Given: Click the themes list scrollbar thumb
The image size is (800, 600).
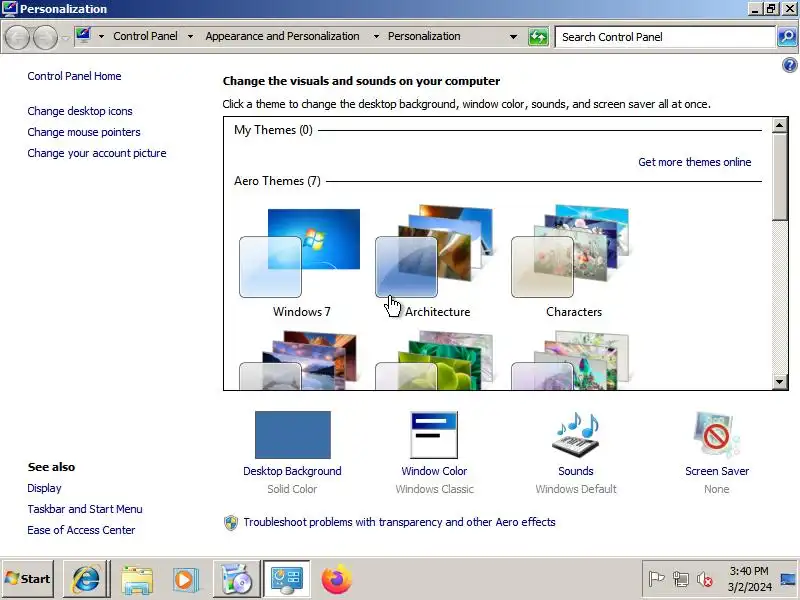Looking at the screenshot, I should [780, 177].
